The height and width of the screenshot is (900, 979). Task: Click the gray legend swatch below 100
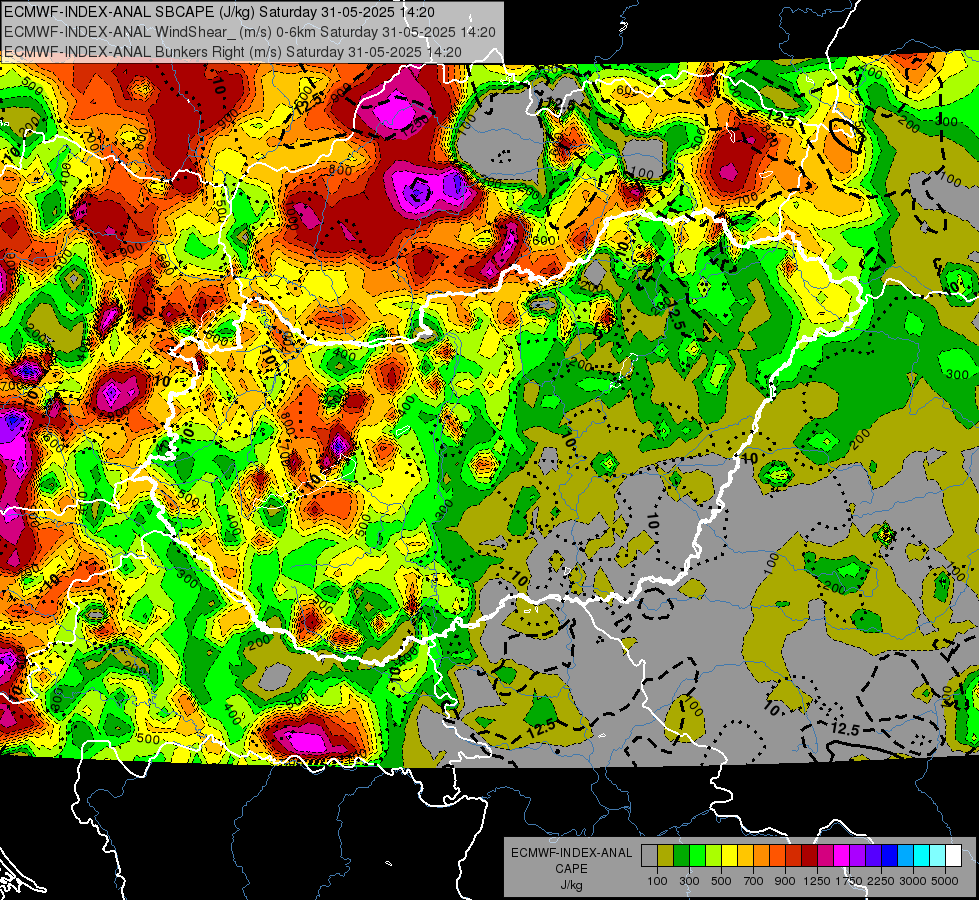649,855
